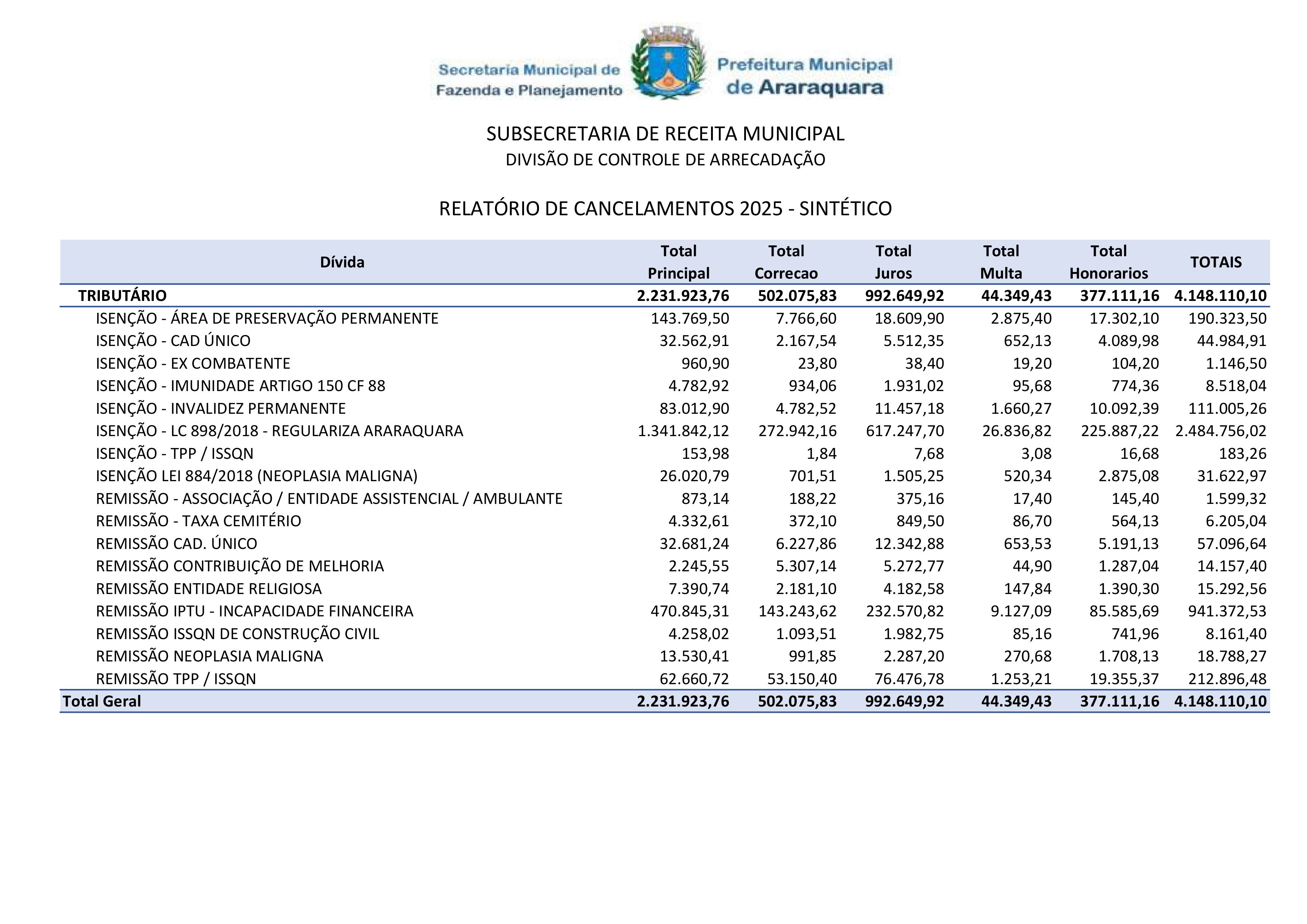Click the SUBSECRETARIA DE RECEITA MUNICIPAL heading

click(x=665, y=134)
